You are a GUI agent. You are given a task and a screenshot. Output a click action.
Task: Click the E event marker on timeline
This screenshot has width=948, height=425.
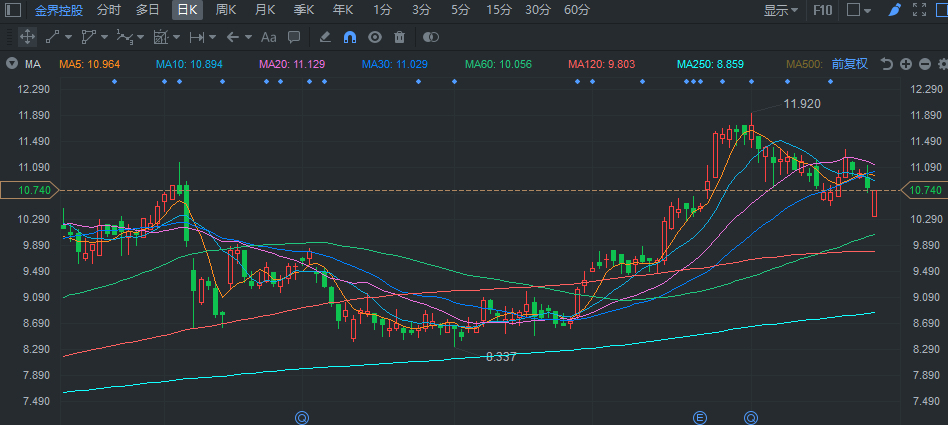tap(700, 417)
